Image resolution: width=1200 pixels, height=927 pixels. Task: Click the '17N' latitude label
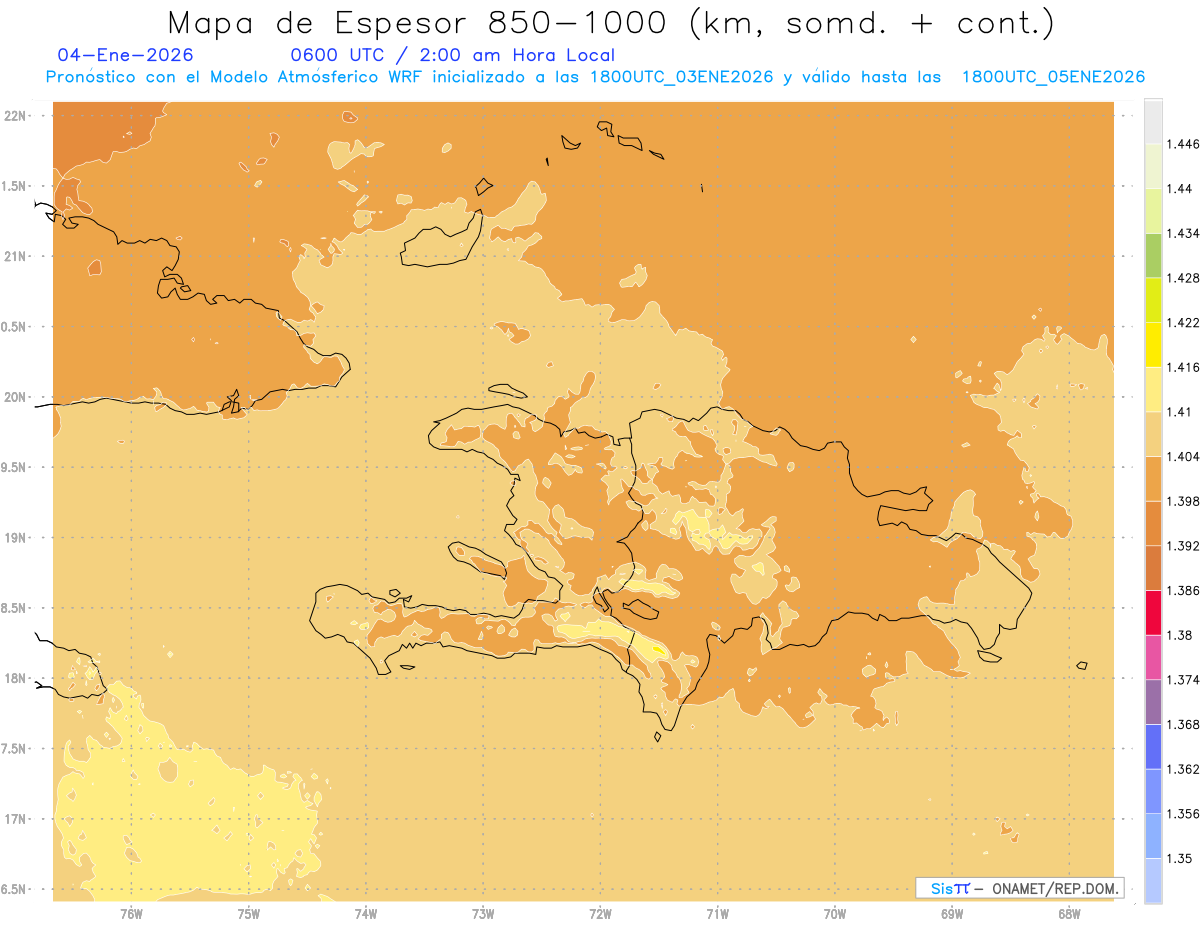click(x=16, y=820)
